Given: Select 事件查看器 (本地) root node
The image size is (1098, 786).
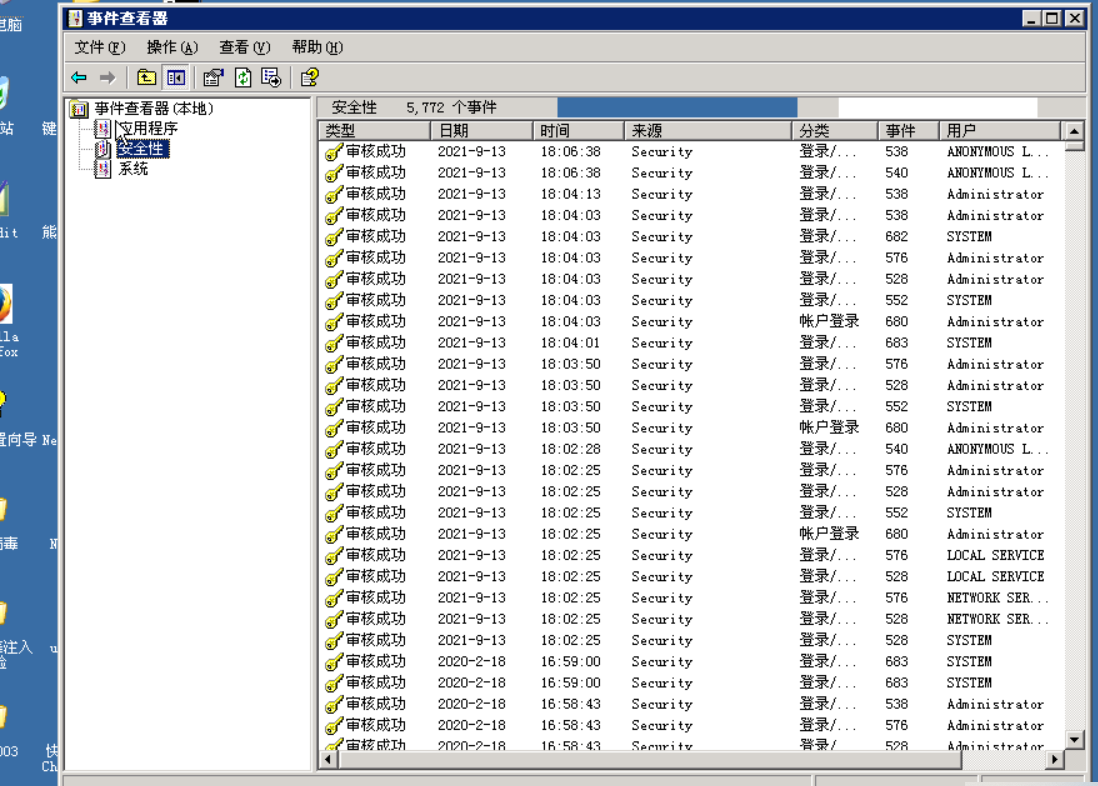Looking at the screenshot, I should (154, 109).
